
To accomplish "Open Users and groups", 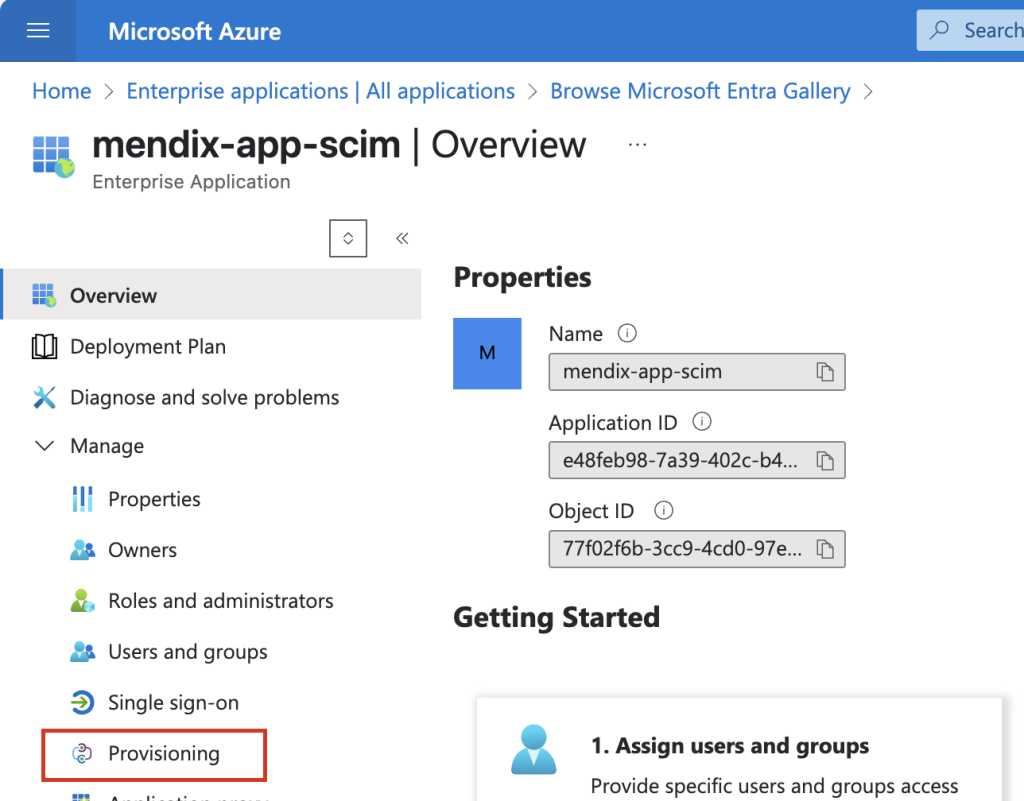I will (188, 652).
